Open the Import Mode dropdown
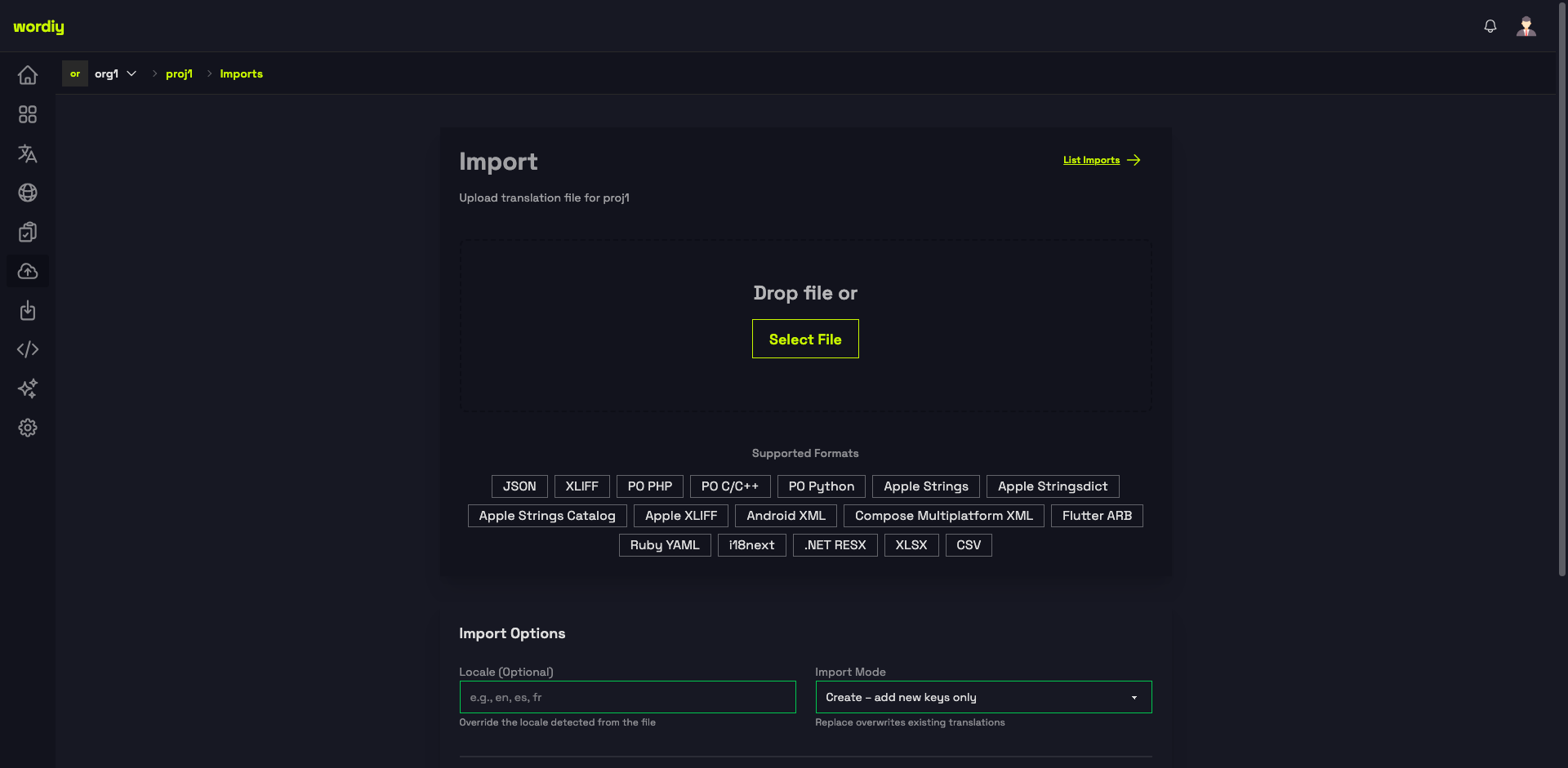 (x=983, y=697)
